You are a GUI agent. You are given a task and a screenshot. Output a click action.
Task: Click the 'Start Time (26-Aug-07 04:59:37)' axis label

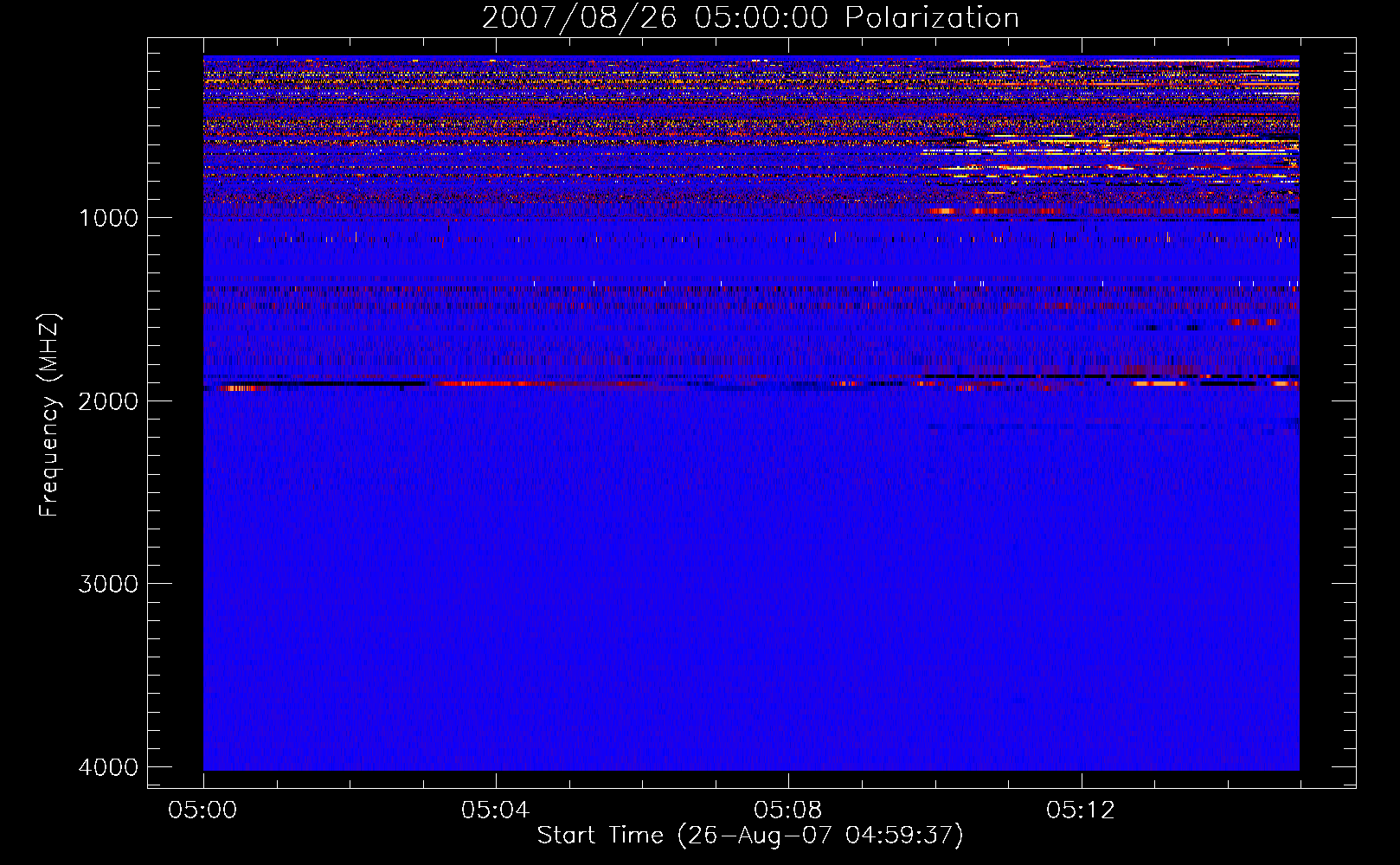click(x=750, y=836)
